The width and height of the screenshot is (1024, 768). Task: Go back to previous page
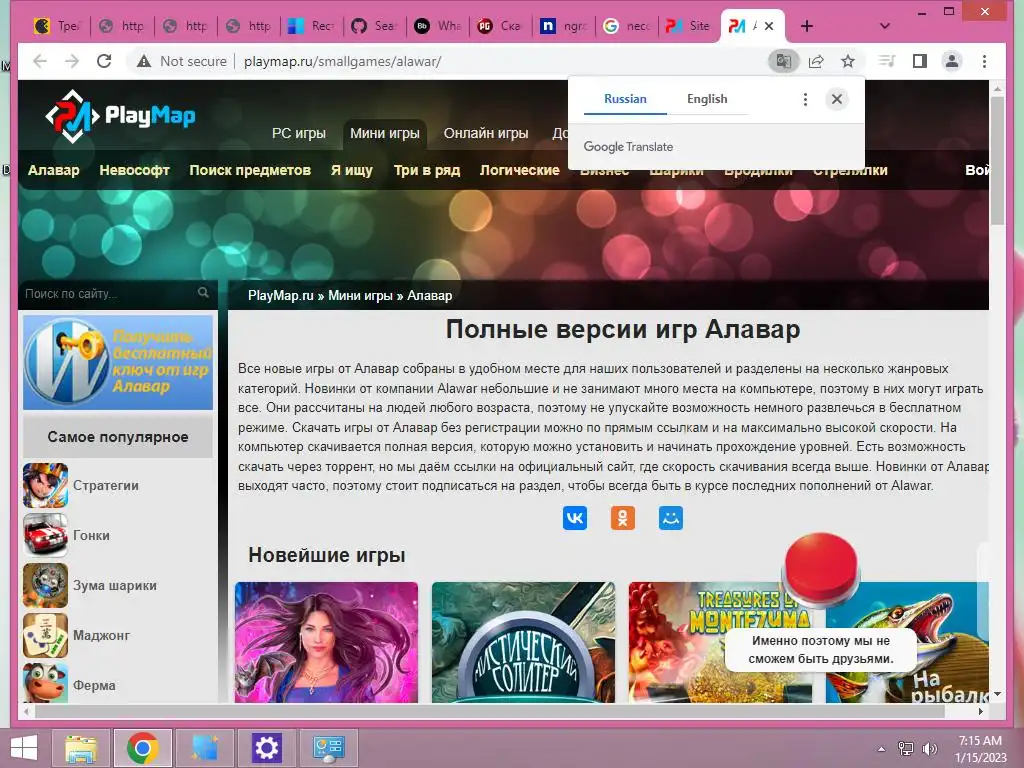coord(40,61)
